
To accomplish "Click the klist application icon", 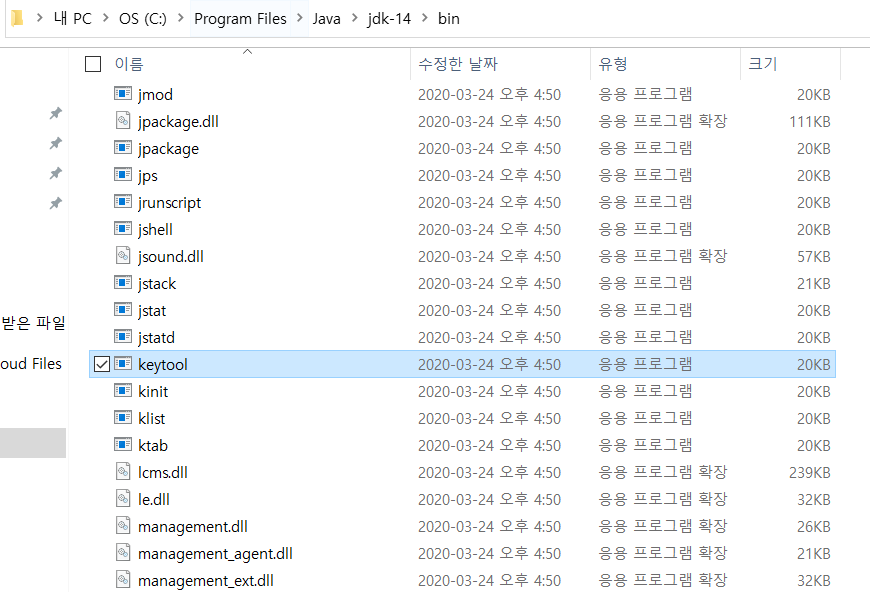I will click(x=123, y=417).
